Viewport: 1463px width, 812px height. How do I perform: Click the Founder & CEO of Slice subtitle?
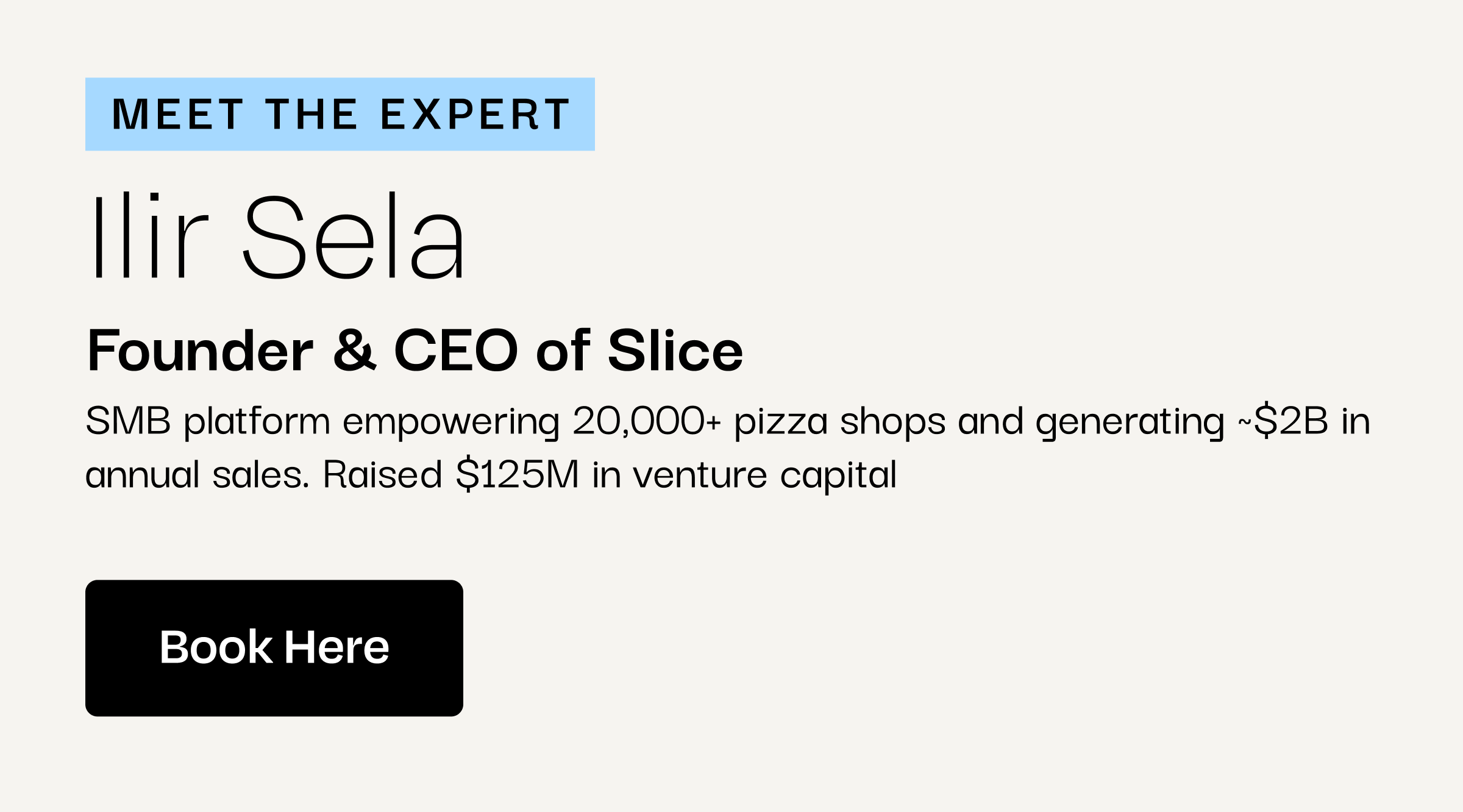415,351
